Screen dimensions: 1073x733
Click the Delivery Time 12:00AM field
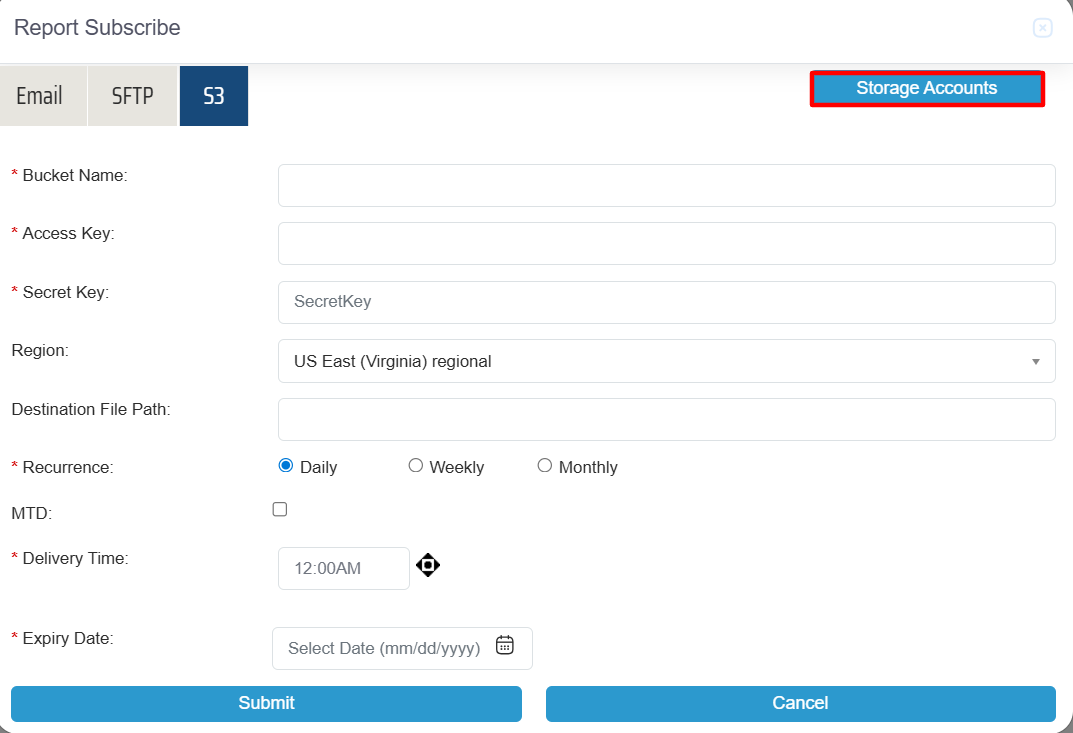(343, 568)
